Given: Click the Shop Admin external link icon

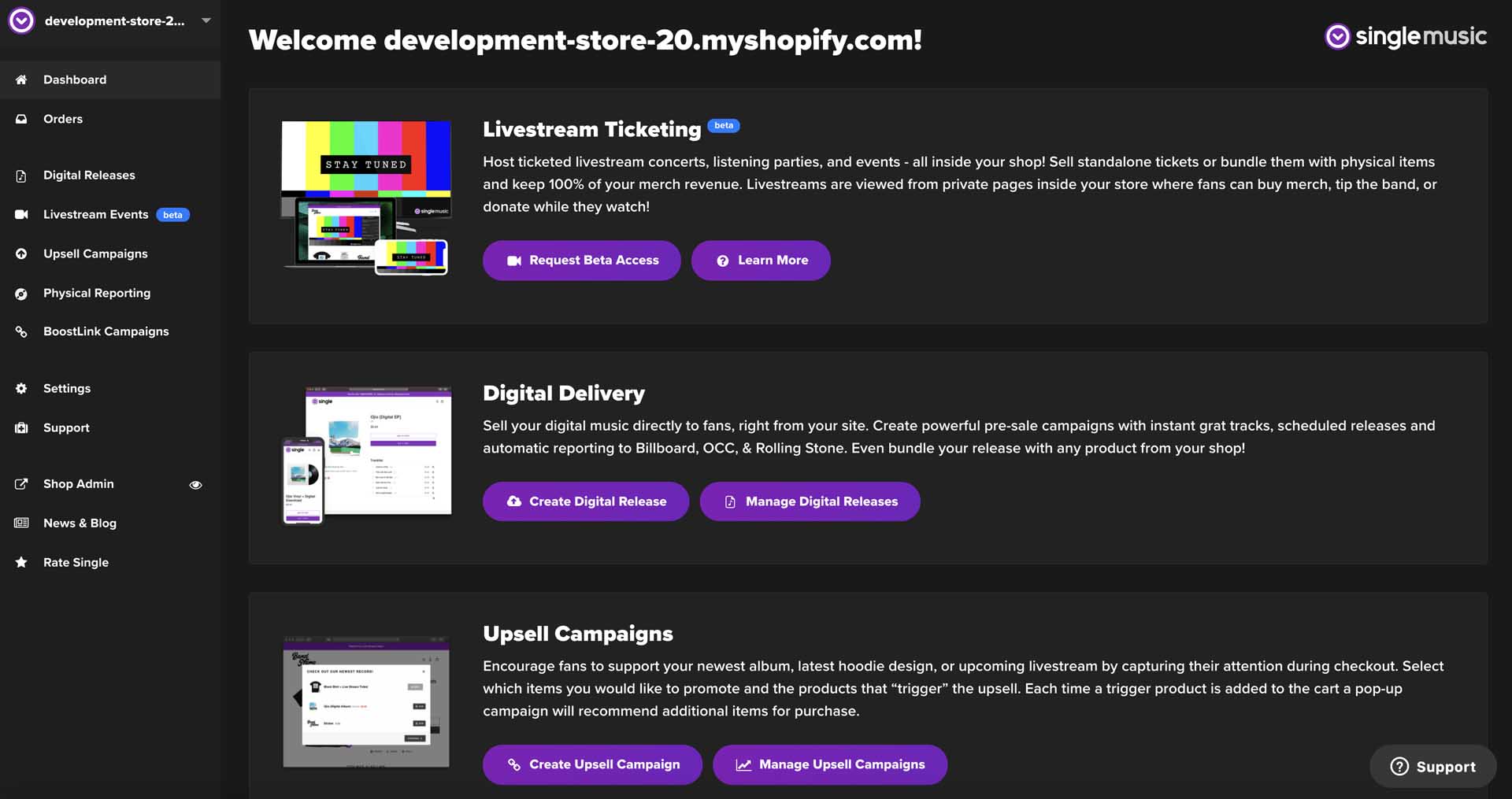Looking at the screenshot, I should 21,484.
